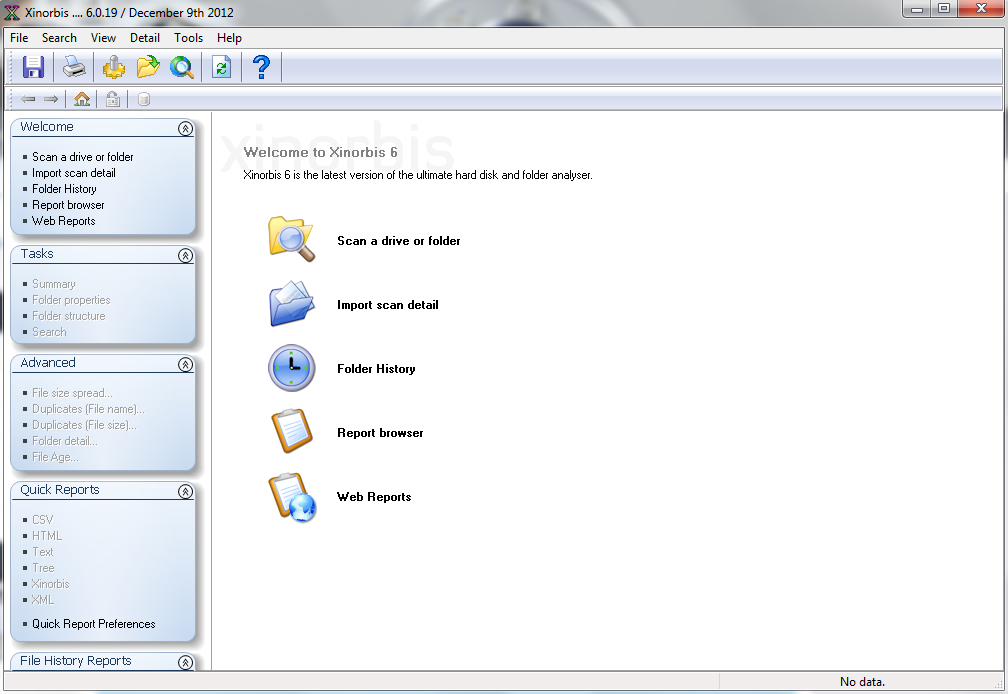The width and height of the screenshot is (1008, 694).
Task: Open help via the blue question mark
Action: coord(261,67)
